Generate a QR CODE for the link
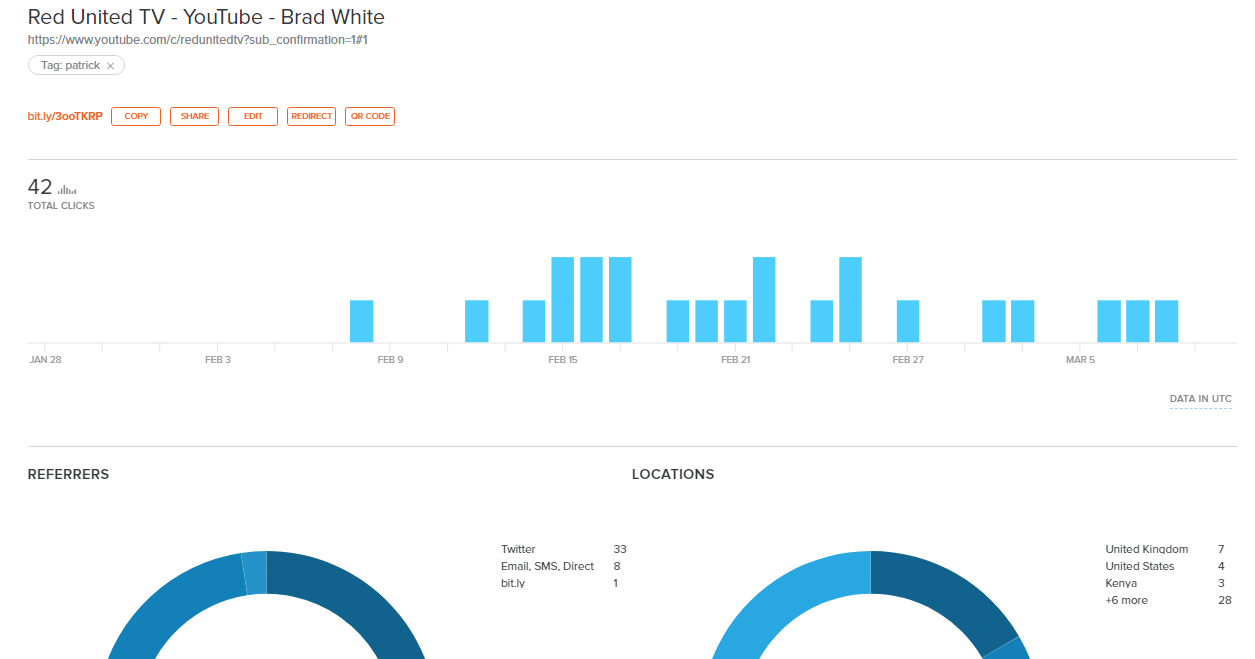Screen dimensions: 1255x659 pos(370,116)
